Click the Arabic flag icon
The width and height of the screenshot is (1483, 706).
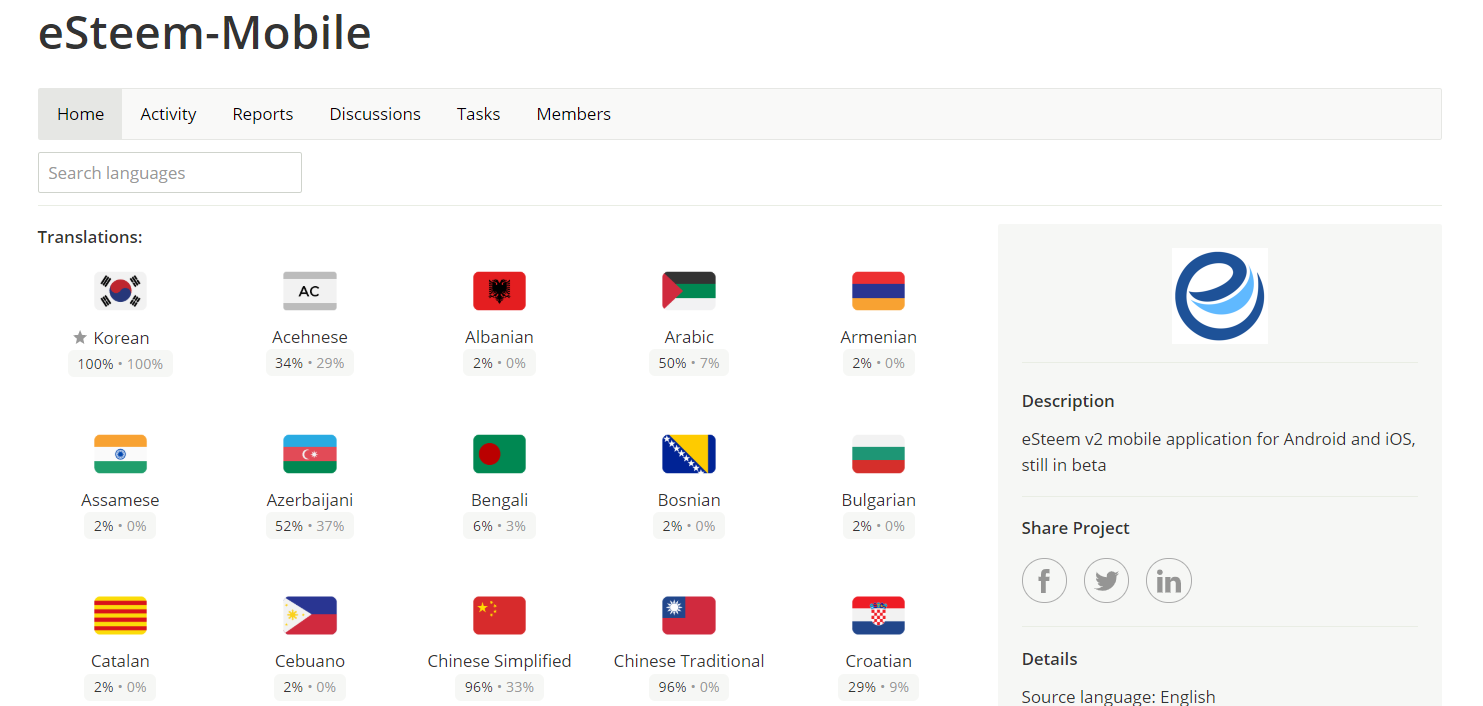[689, 291]
